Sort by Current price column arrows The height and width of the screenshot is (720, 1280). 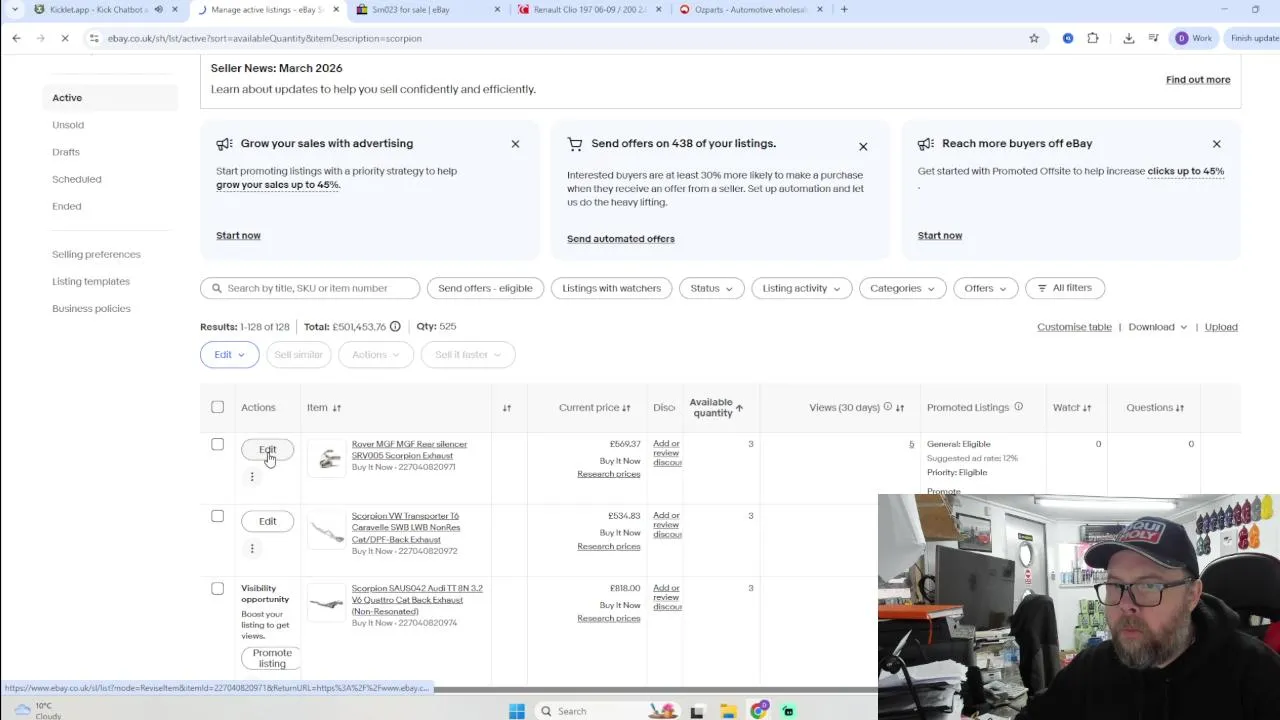tap(626, 408)
